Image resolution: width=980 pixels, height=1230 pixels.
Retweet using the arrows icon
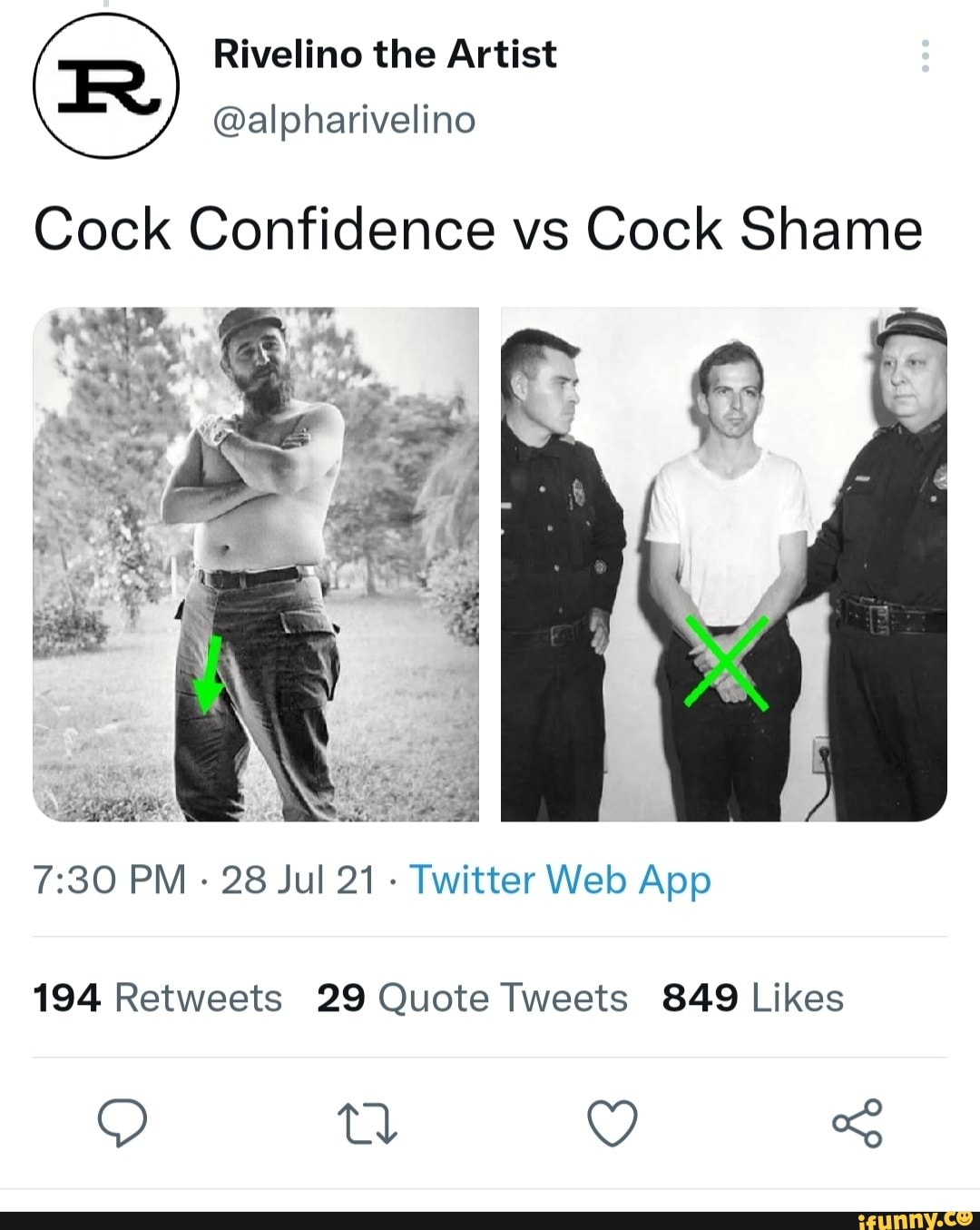366,1123
